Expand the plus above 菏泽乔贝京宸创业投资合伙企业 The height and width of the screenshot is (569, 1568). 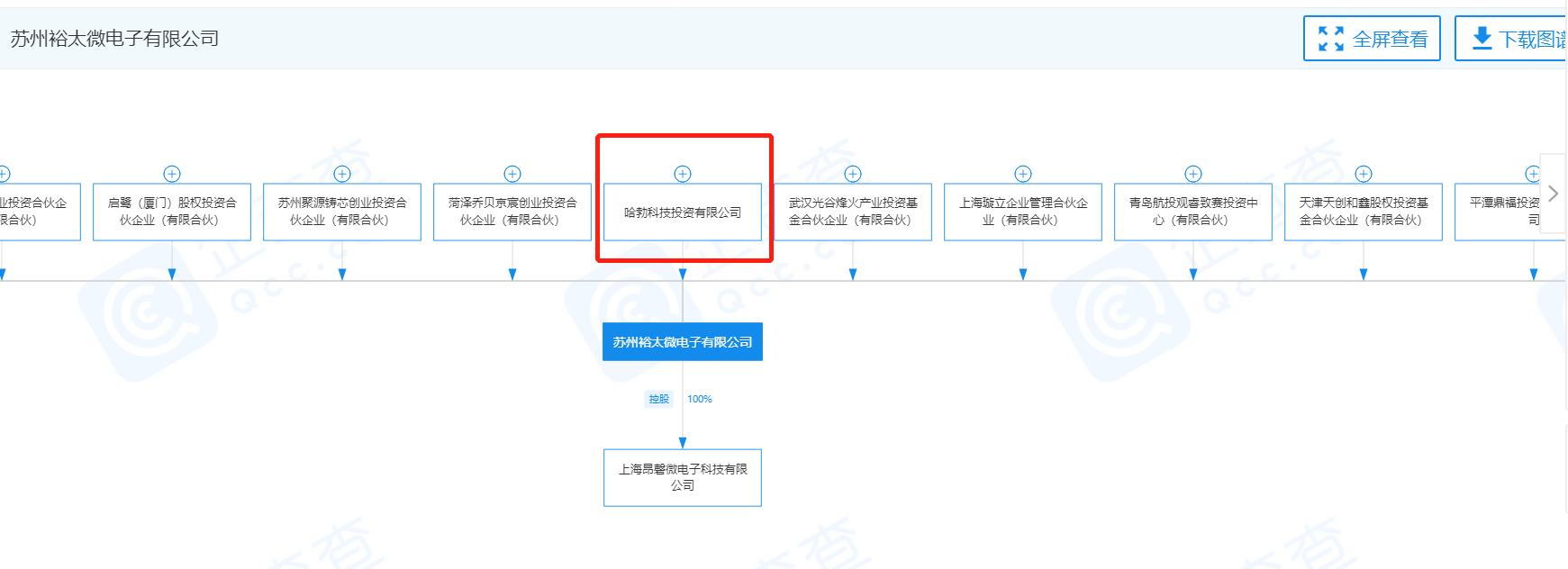pos(512,174)
